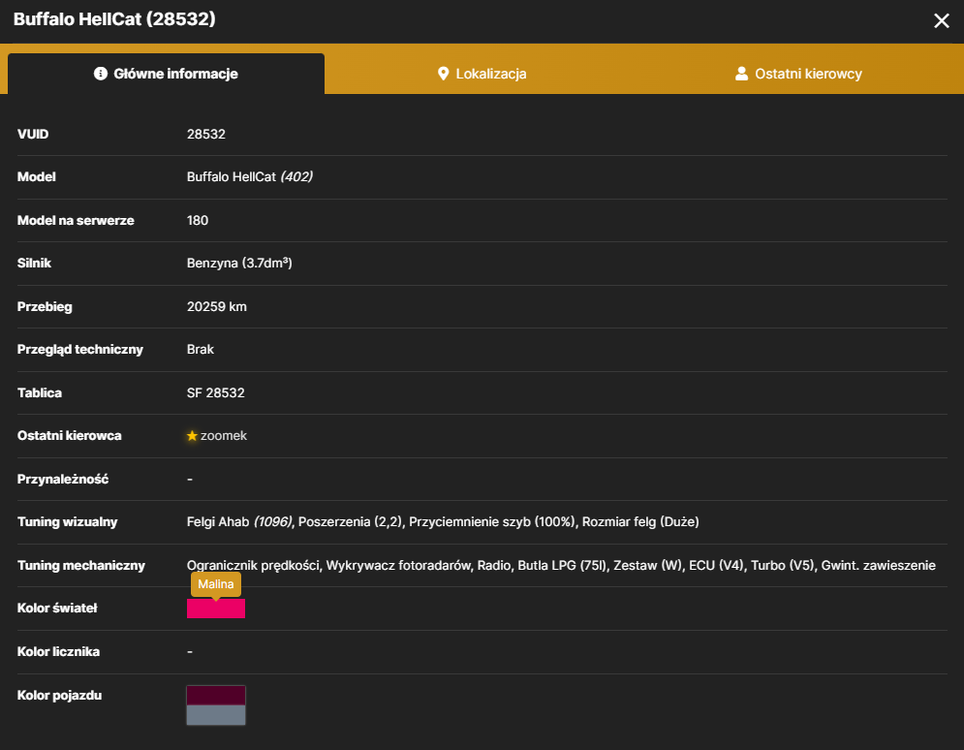Open the zoomek driver profile link

point(223,436)
